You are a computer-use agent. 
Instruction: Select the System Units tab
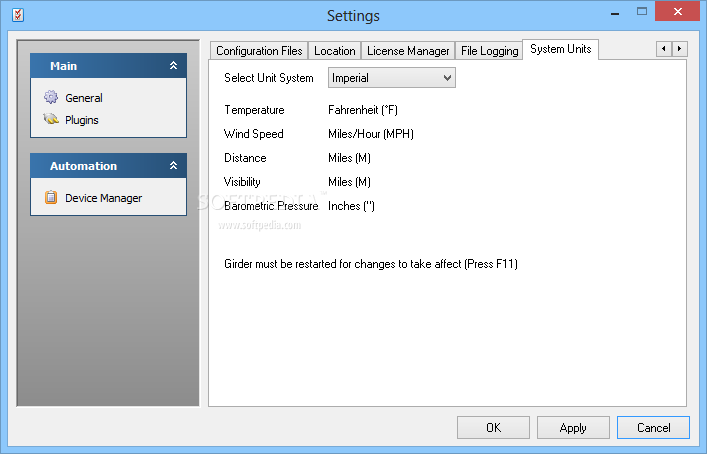pos(560,49)
